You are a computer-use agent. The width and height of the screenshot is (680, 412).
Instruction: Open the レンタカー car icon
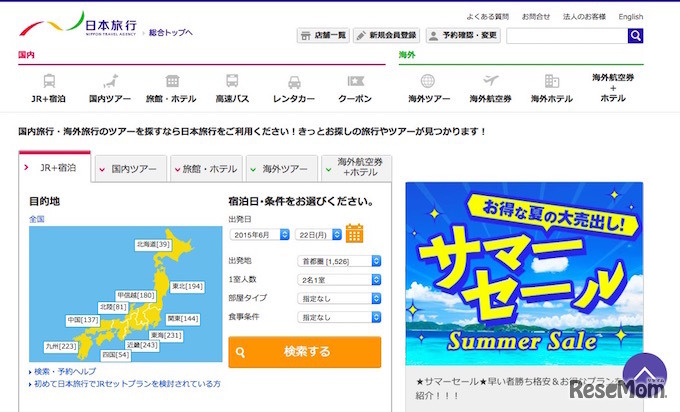click(294, 82)
